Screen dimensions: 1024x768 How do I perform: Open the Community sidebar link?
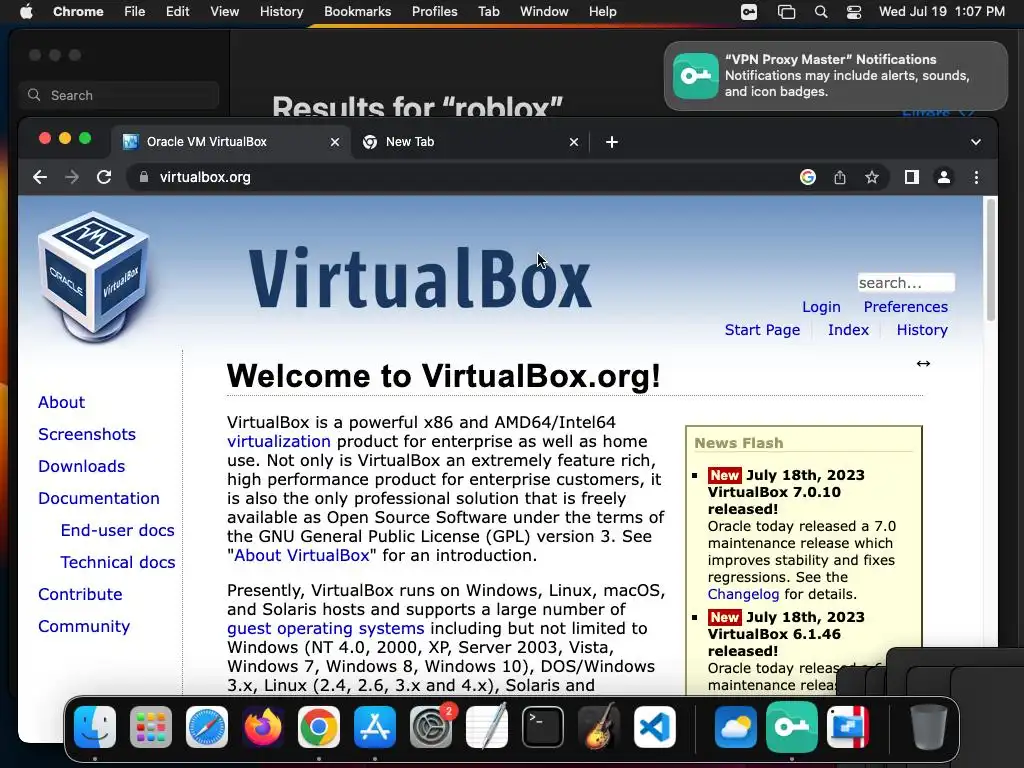coord(84,626)
